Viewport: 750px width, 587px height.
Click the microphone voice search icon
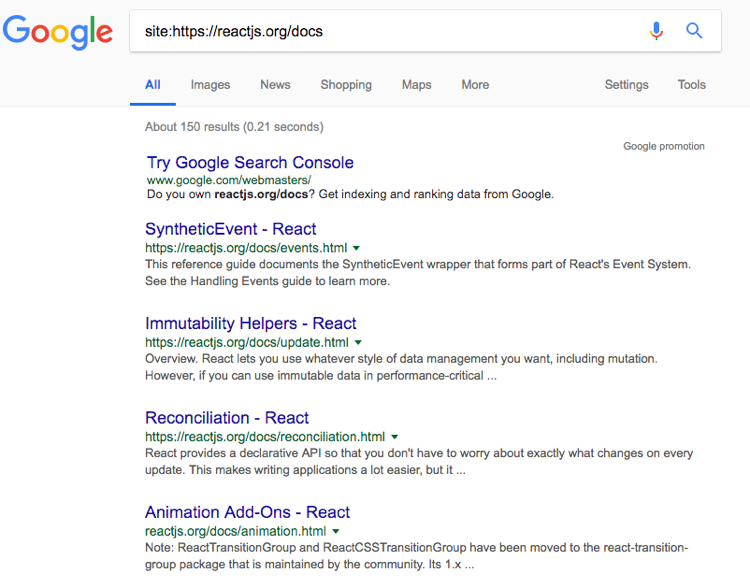coord(656,31)
